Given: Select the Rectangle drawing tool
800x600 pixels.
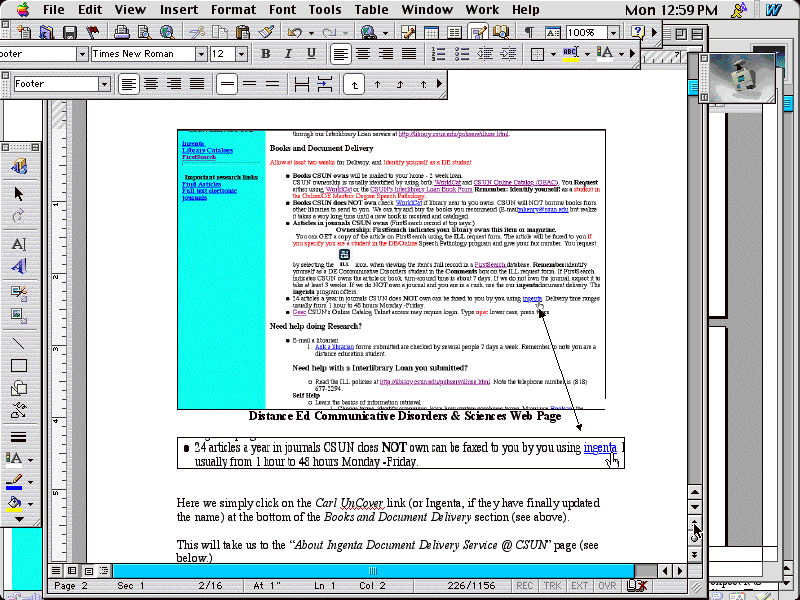Looking at the screenshot, I should tap(19, 366).
